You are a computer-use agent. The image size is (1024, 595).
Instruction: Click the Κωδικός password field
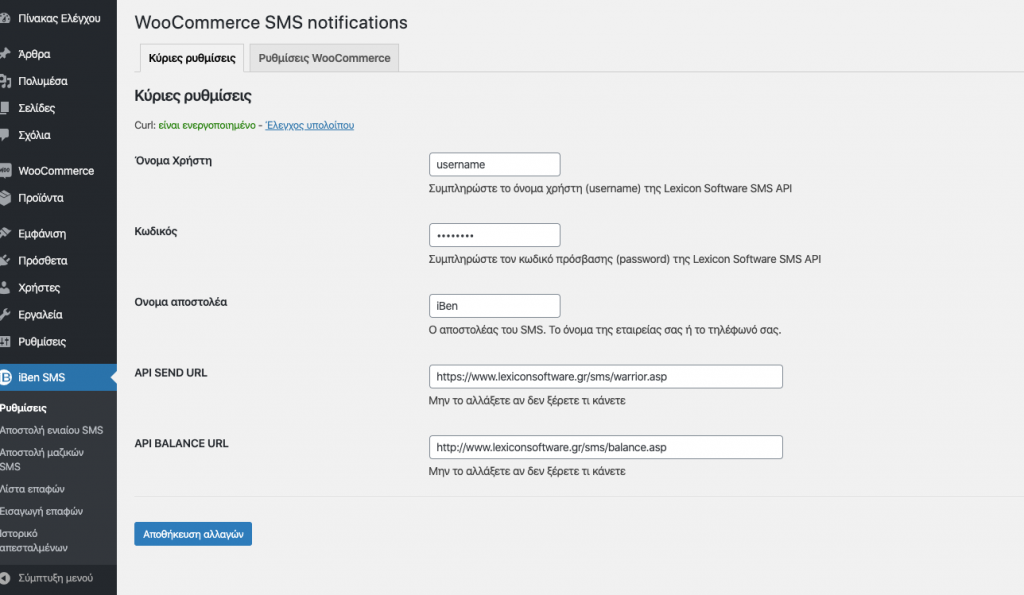(x=494, y=235)
